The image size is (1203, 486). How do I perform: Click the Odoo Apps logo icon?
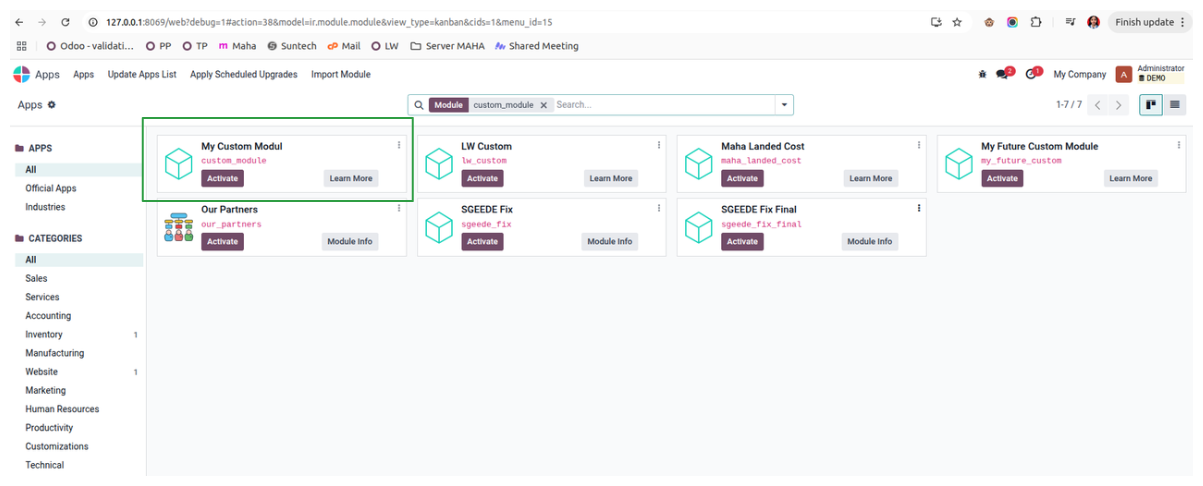[x=21, y=75]
